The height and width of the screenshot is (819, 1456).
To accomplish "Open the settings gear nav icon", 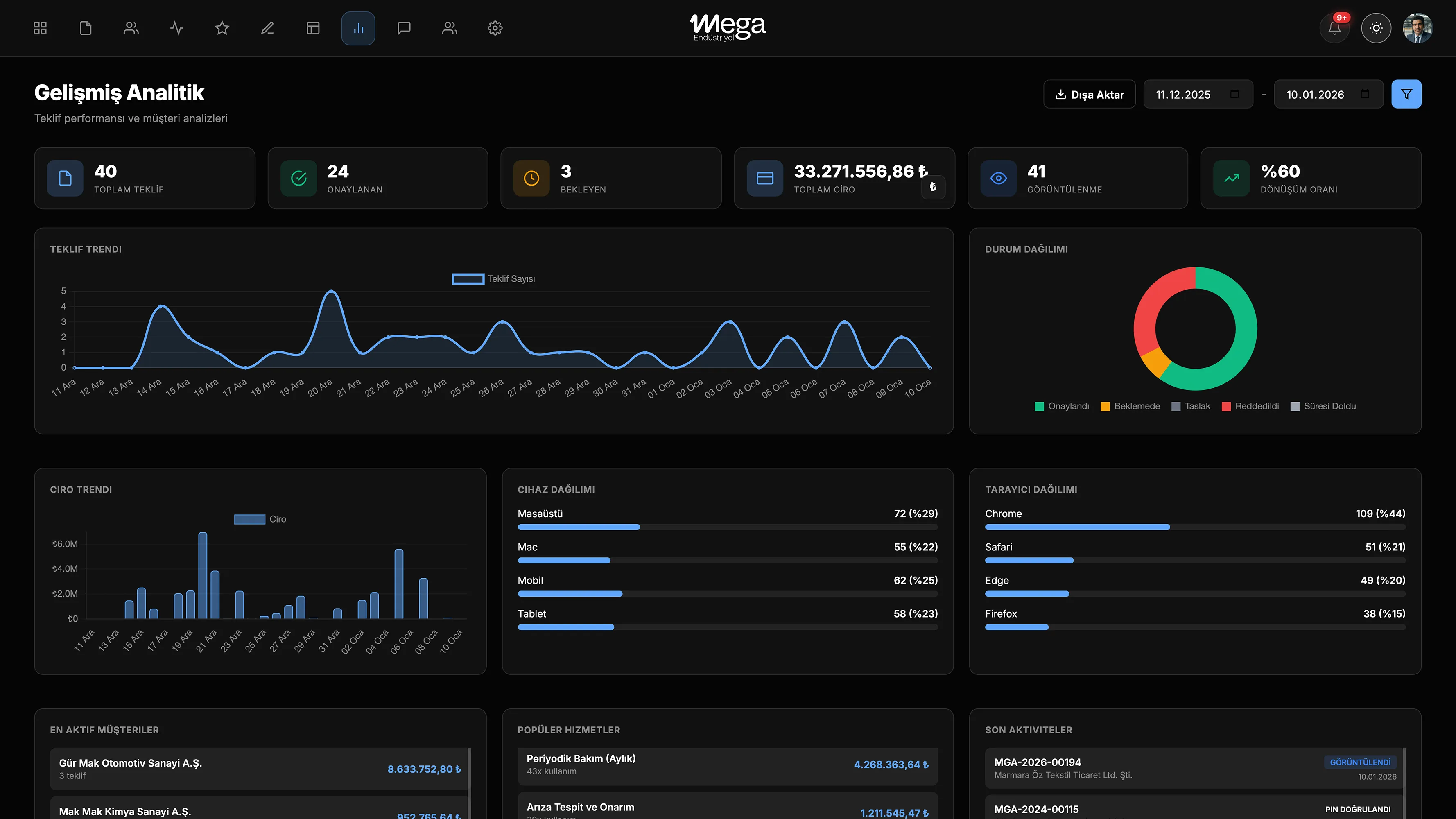I will [495, 28].
